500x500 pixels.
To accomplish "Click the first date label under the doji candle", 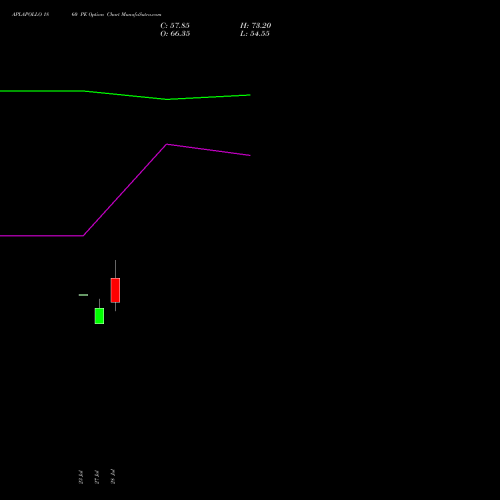I will tap(81, 477).
